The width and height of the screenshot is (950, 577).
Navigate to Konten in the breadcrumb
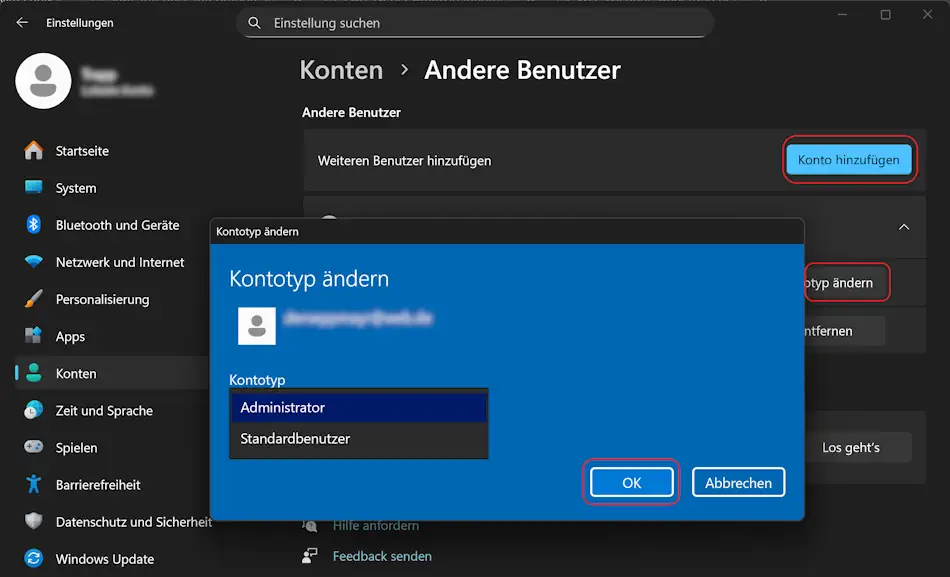341,70
